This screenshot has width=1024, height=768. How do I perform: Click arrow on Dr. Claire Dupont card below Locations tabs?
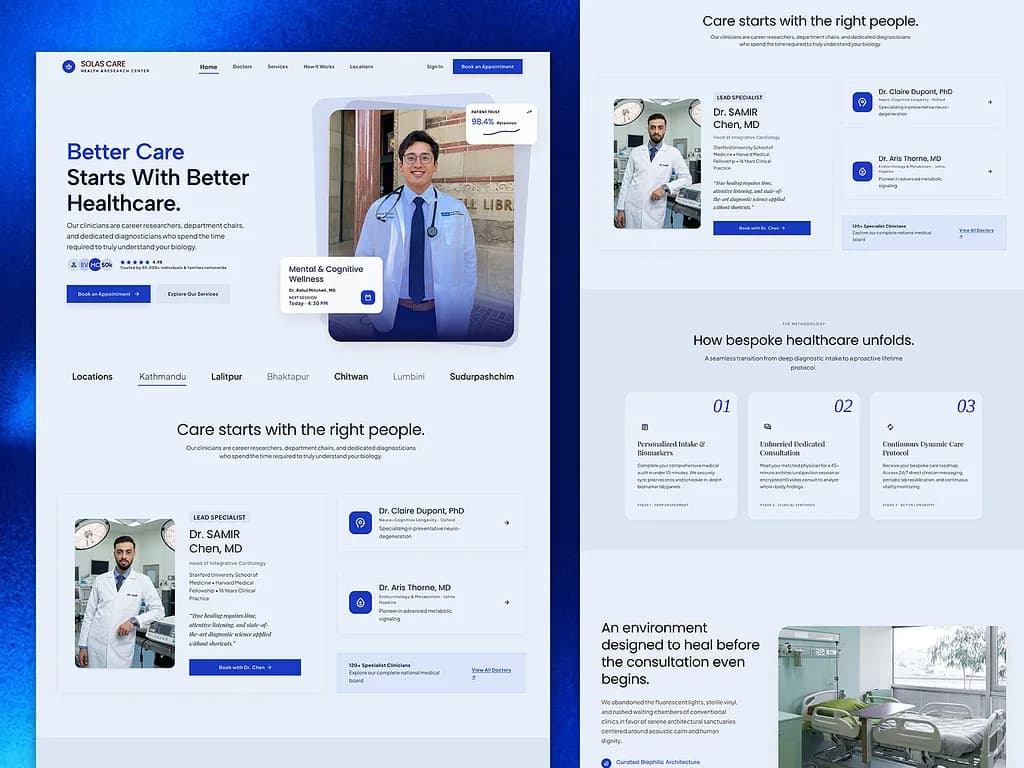(507, 522)
